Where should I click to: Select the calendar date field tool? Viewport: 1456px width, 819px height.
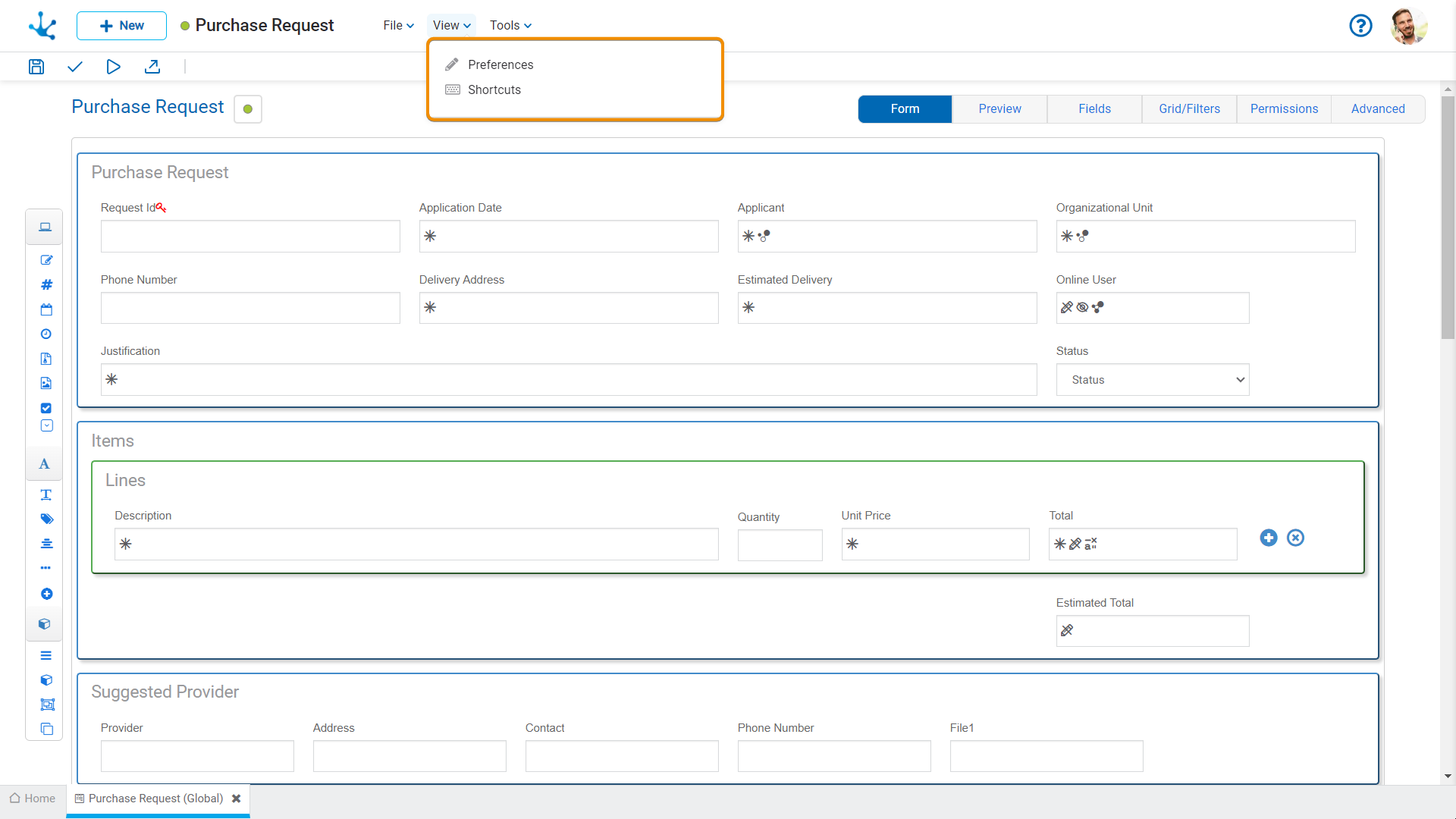(x=46, y=309)
